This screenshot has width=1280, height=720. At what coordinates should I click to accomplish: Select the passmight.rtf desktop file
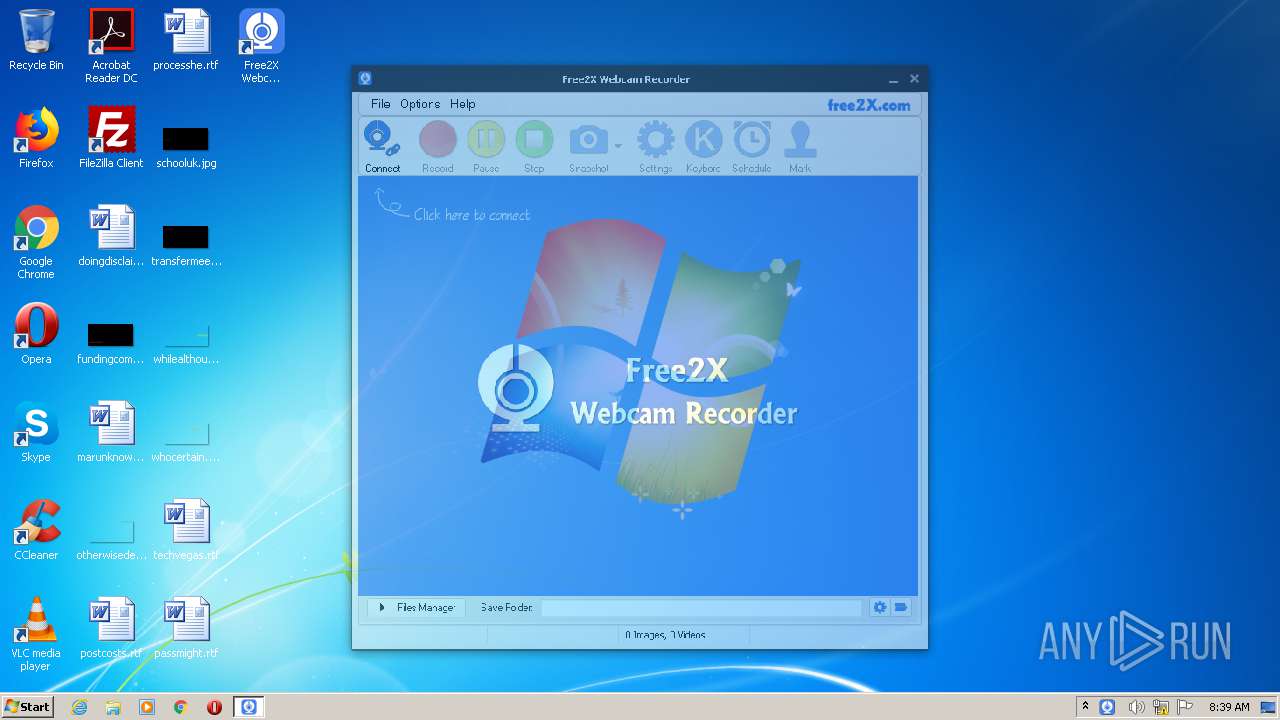[x=186, y=628]
